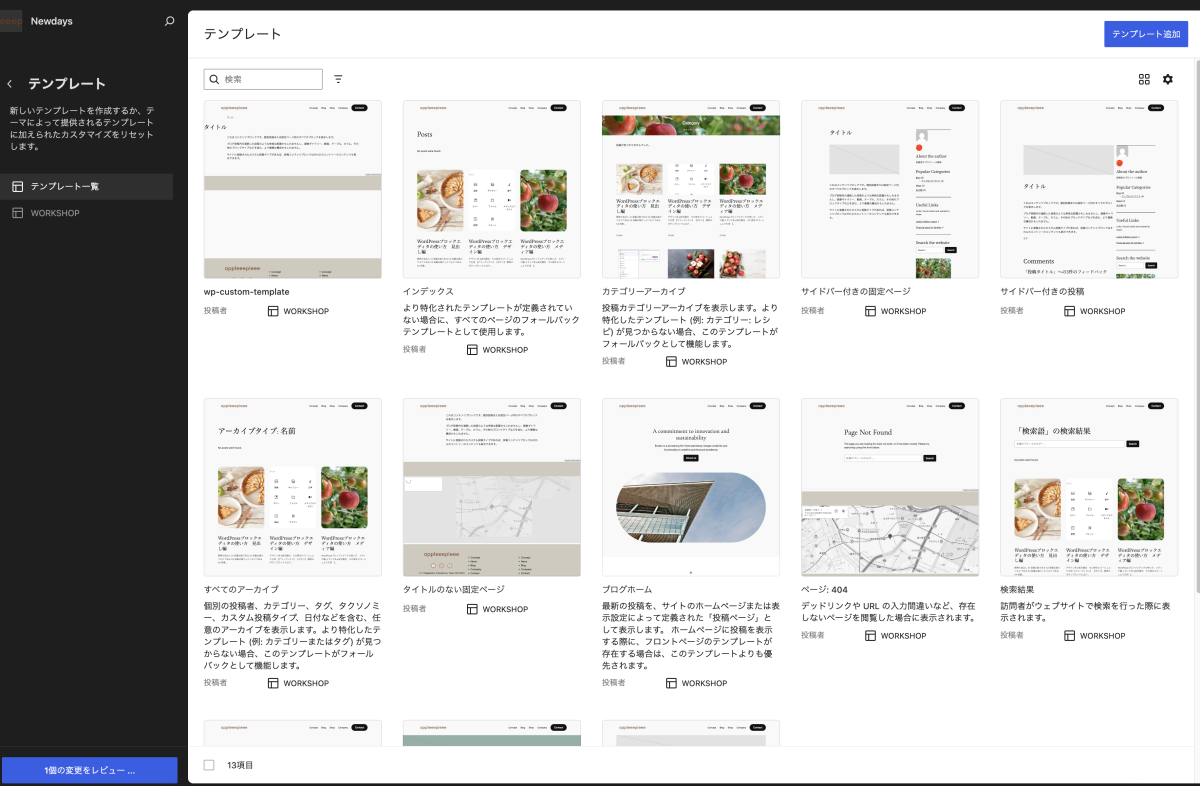This screenshot has width=1200, height=786.
Task: Click the 13項目 item count text
Action: click(x=240, y=765)
